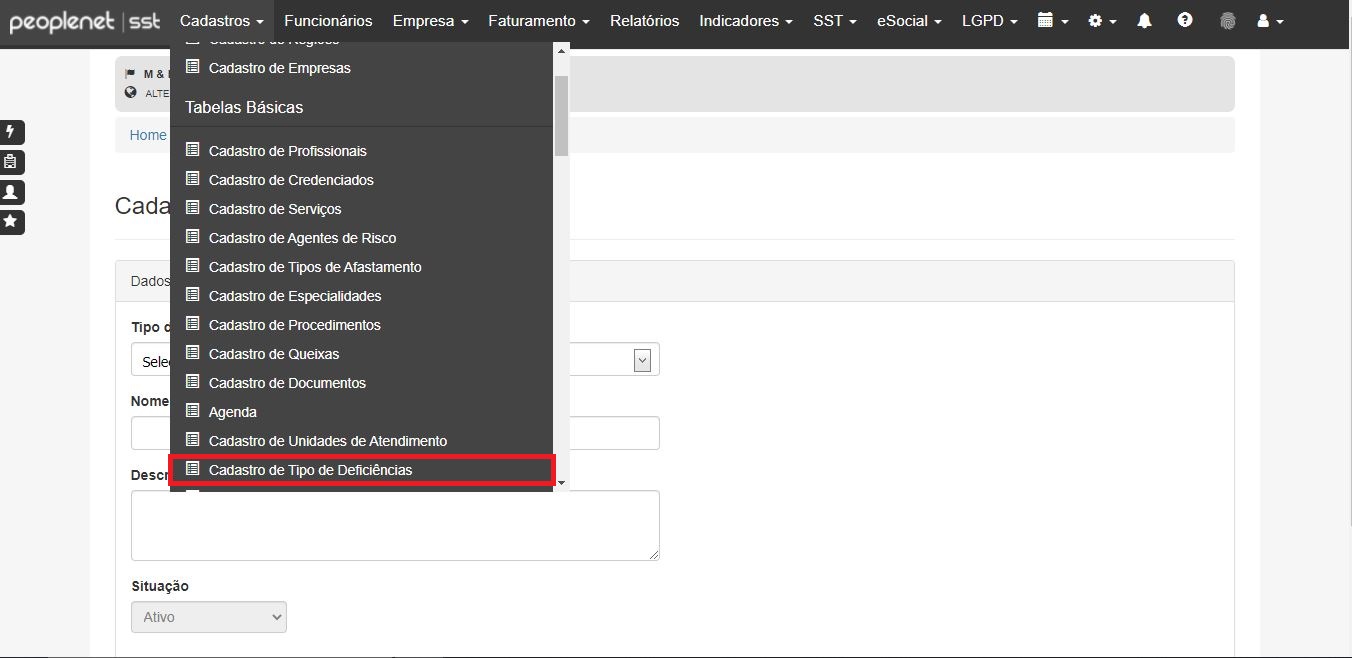The height and width of the screenshot is (658, 1352).
Task: Open Relatórios in navbar
Action: pyautogui.click(x=644, y=20)
